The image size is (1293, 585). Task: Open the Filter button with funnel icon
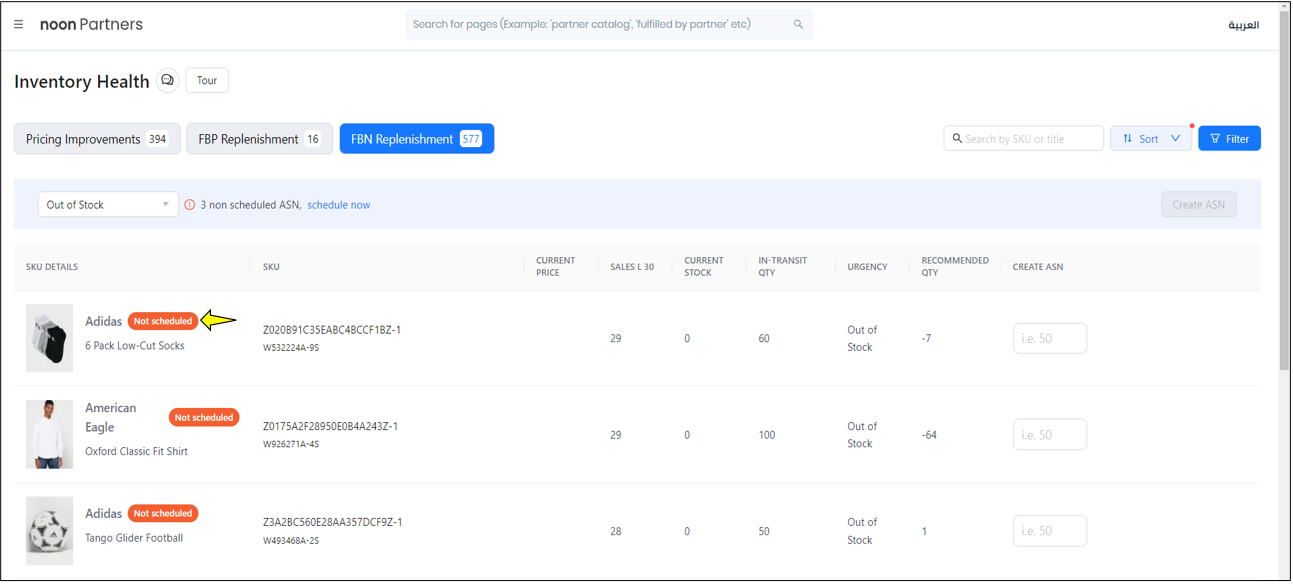[1229, 139]
